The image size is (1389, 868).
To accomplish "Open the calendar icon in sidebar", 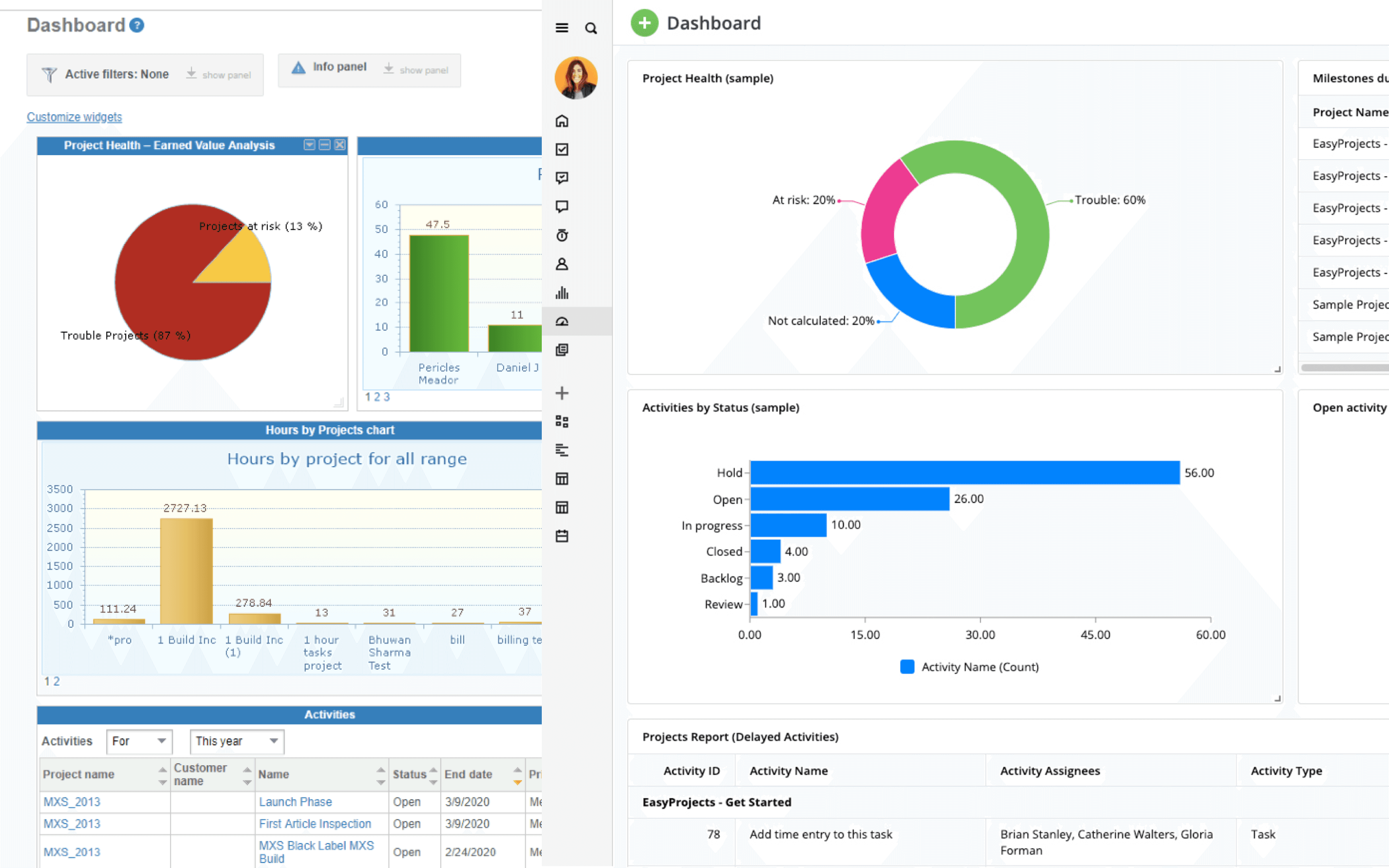I will (562, 536).
